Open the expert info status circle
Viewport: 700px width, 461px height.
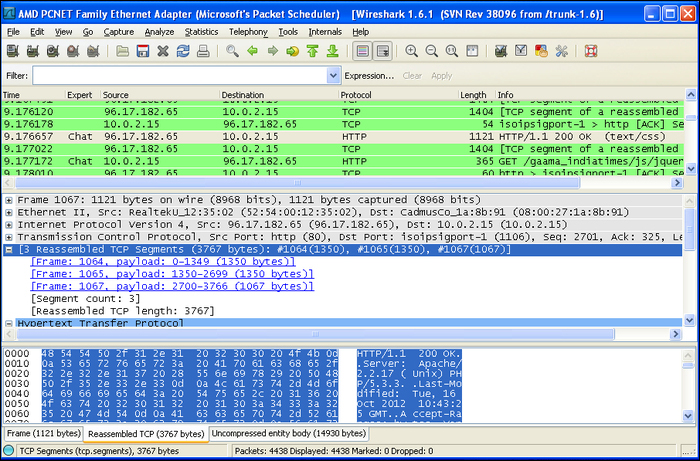click(8, 451)
